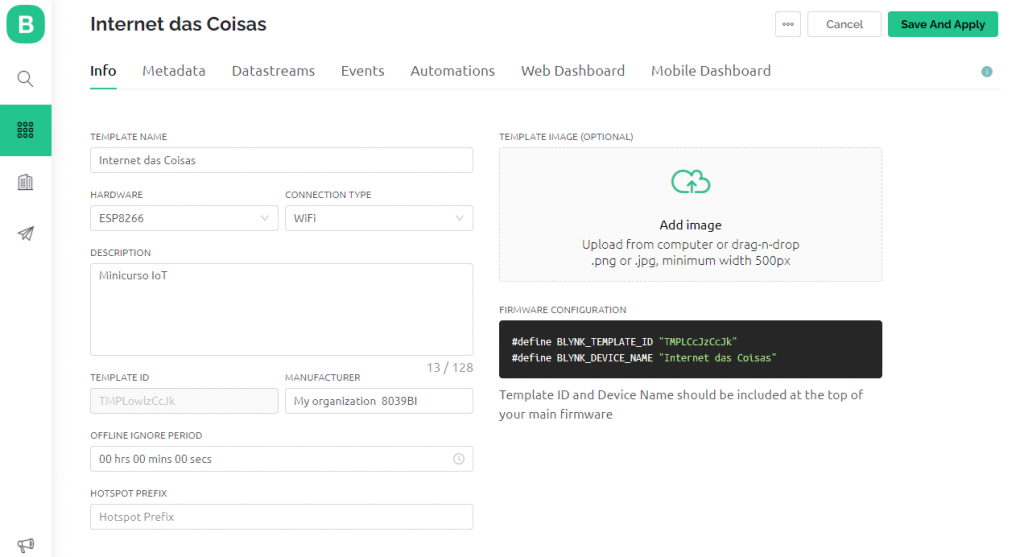Click the Save And Apply button
This screenshot has height=557, width=1024.
coord(942,24)
